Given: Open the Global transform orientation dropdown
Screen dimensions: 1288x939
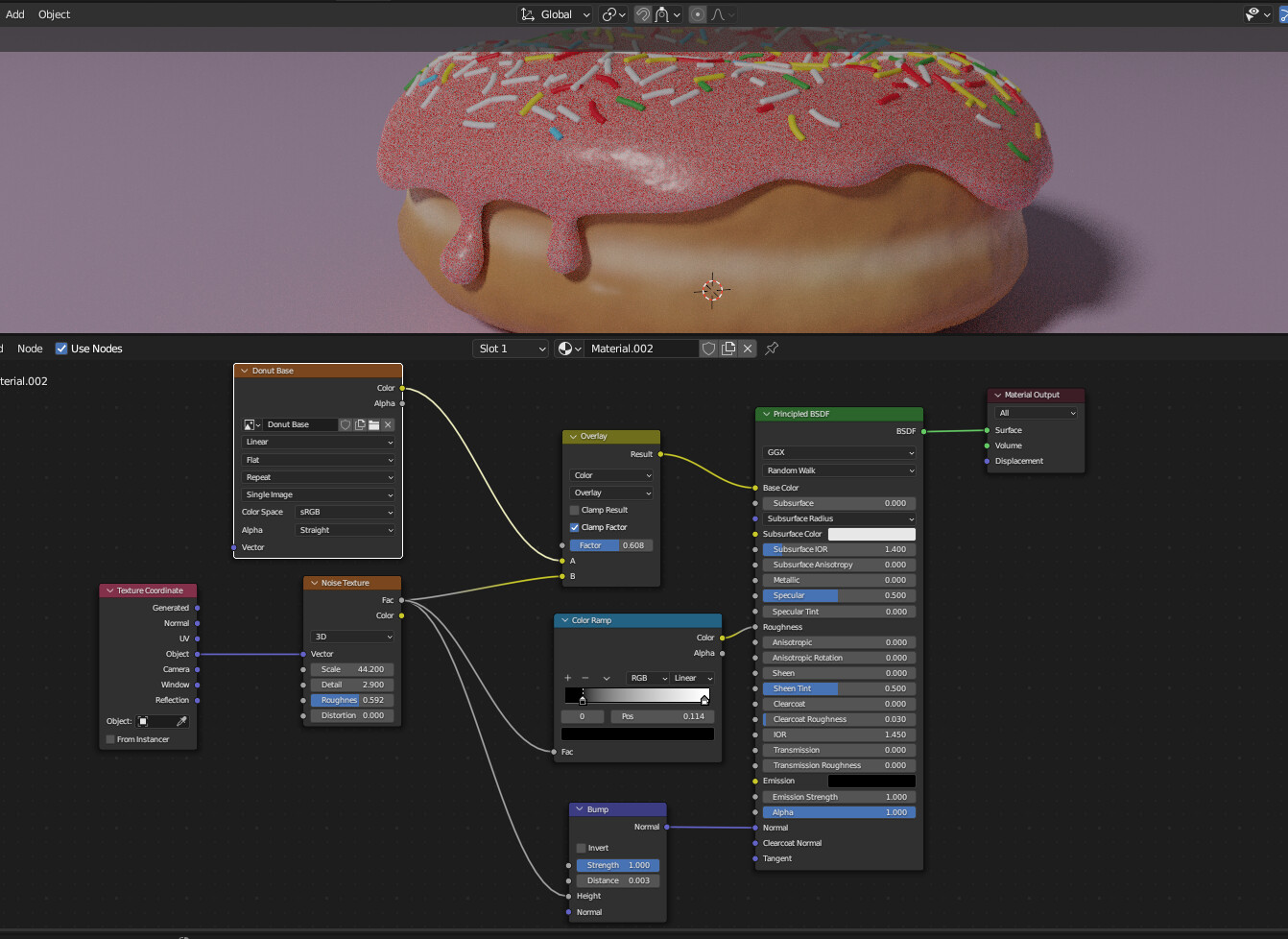Looking at the screenshot, I should pyautogui.click(x=555, y=14).
